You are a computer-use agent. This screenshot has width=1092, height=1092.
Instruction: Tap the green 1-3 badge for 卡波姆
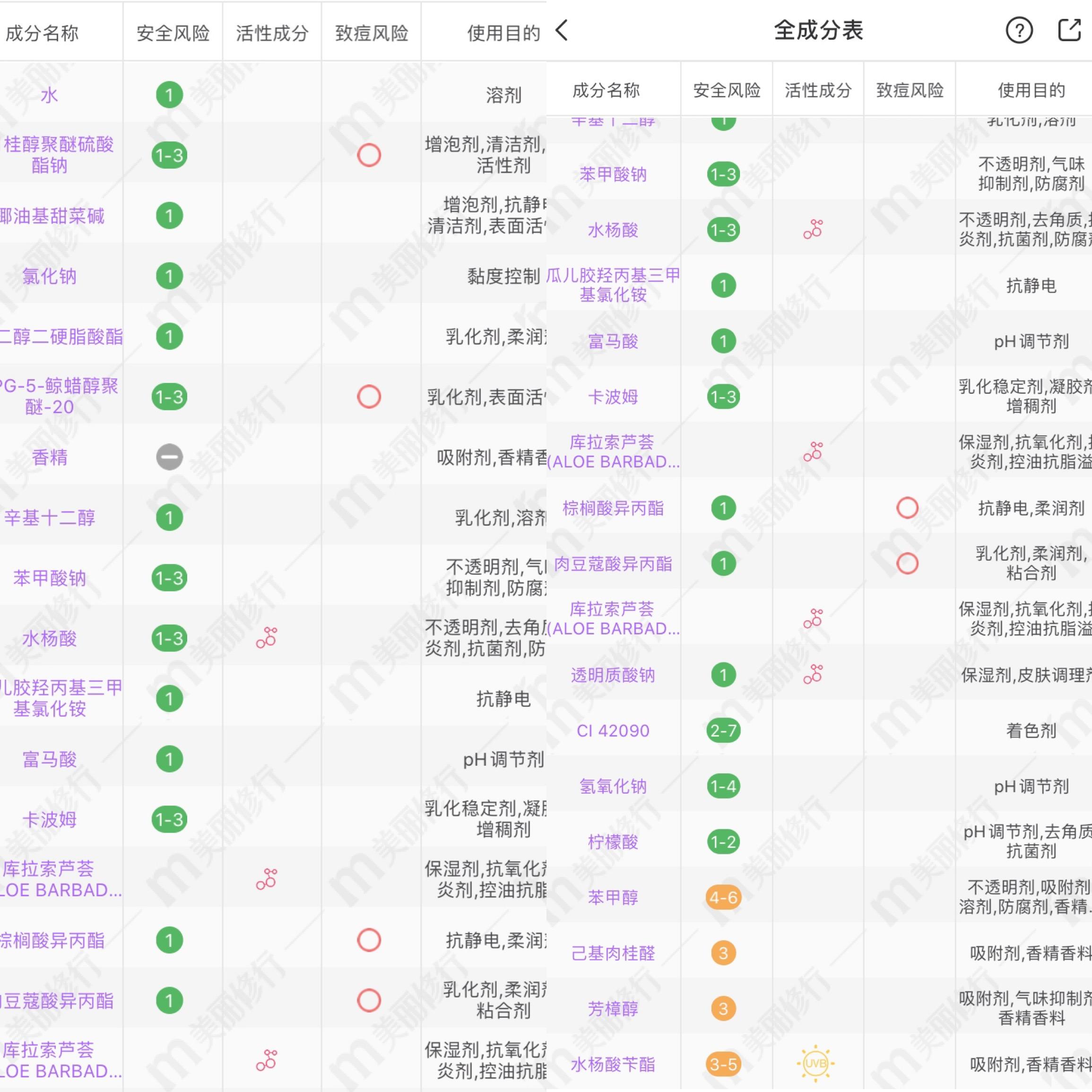(726, 398)
